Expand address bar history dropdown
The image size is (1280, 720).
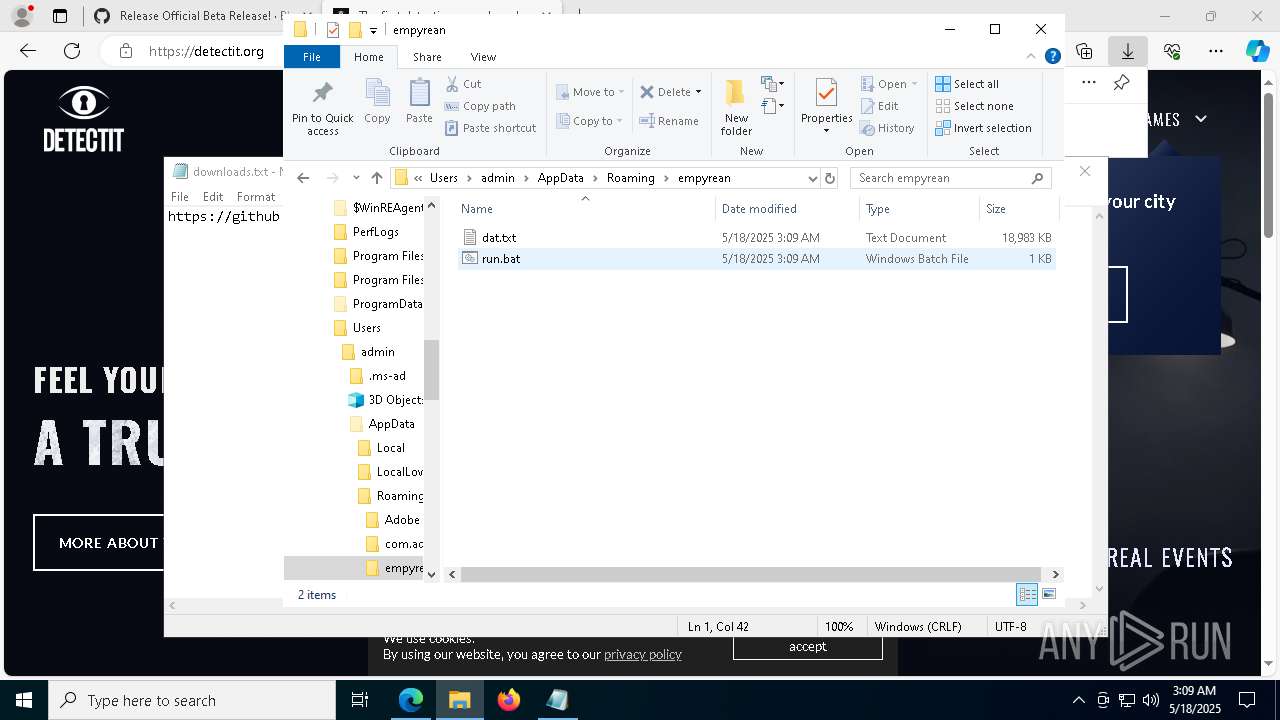click(x=812, y=178)
